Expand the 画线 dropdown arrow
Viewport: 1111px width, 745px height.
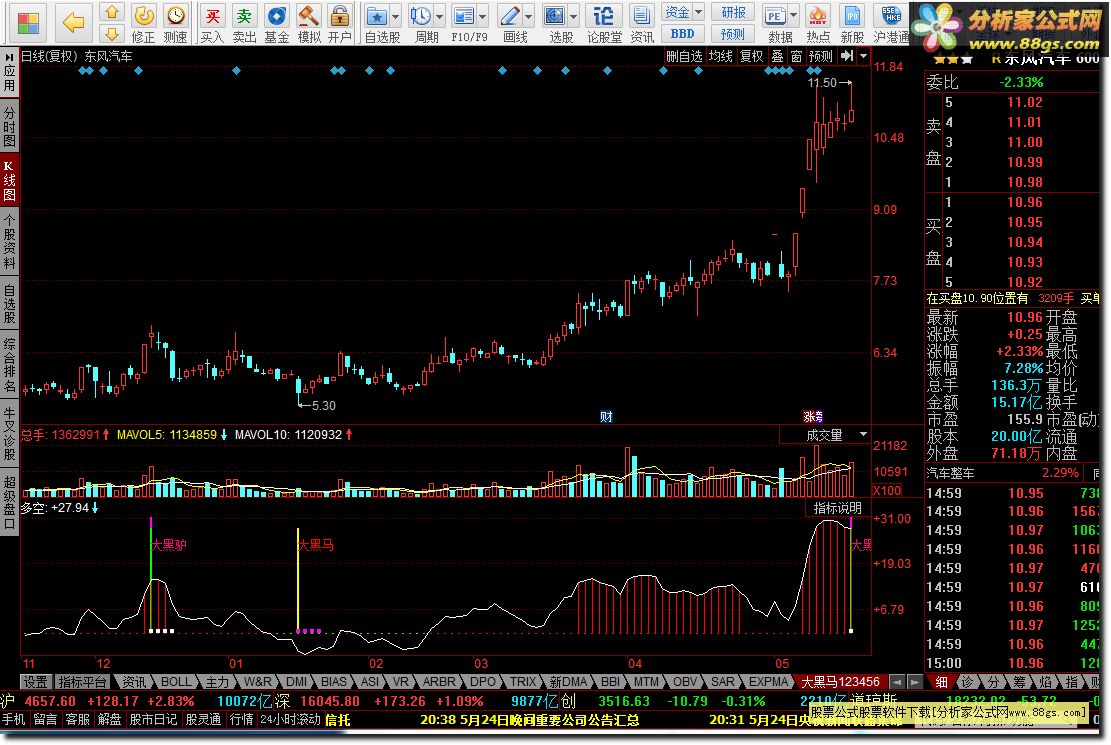[x=529, y=16]
